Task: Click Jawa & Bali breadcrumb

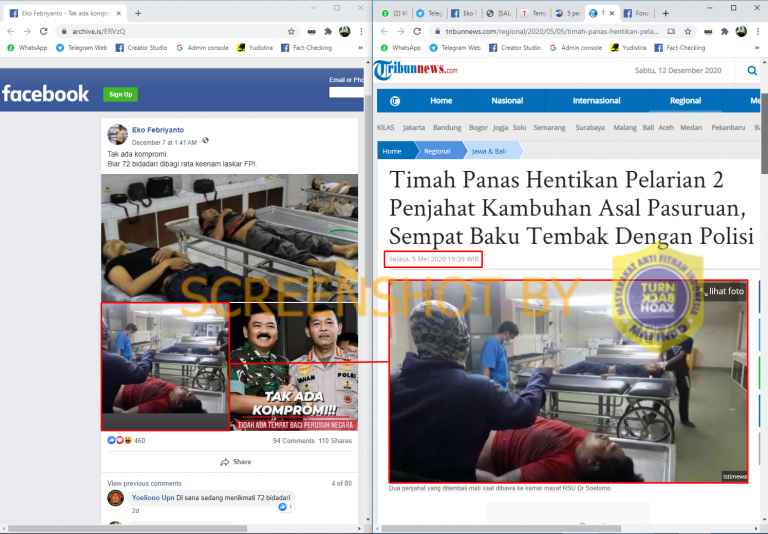Action: point(491,151)
